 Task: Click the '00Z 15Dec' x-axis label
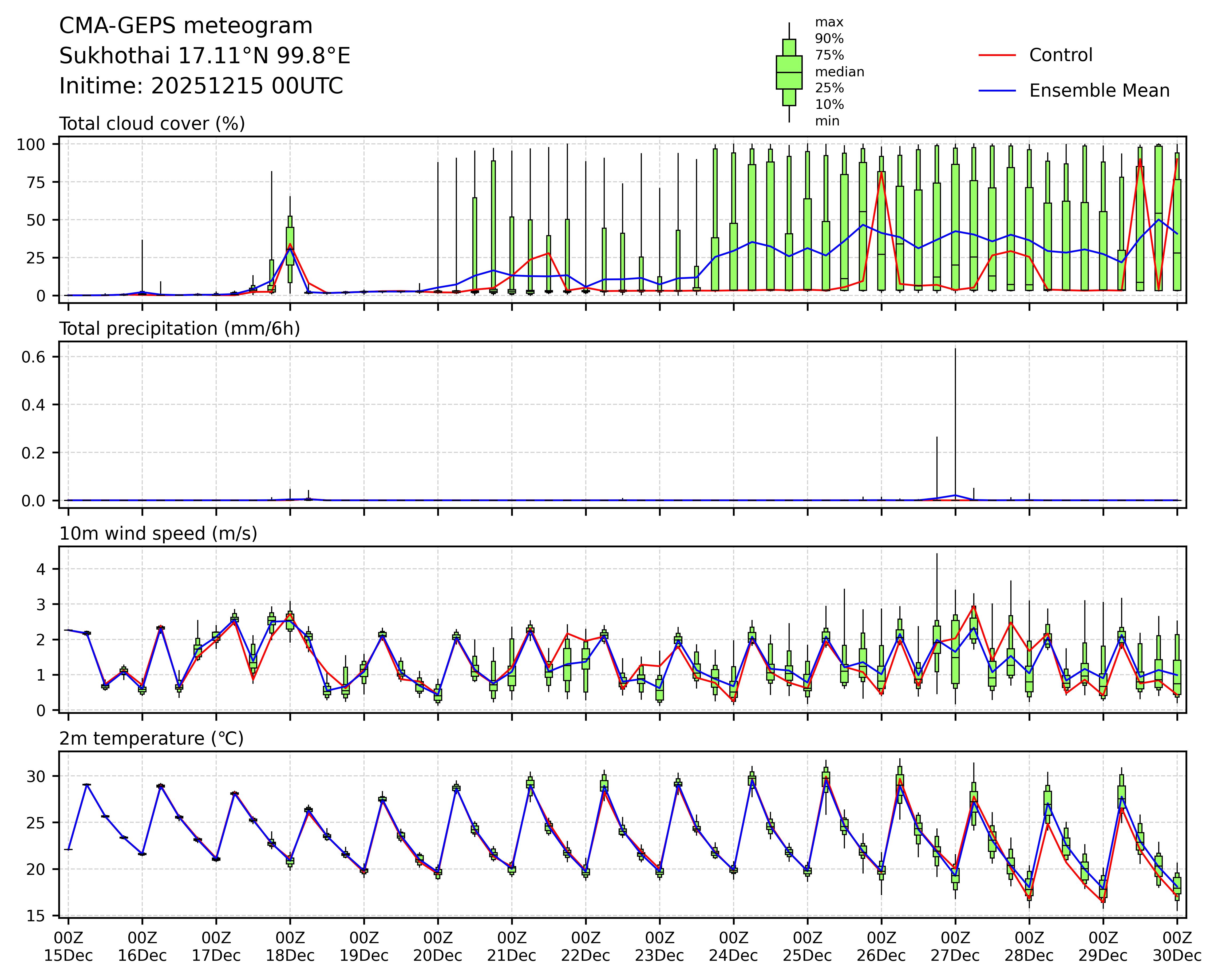click(x=68, y=947)
